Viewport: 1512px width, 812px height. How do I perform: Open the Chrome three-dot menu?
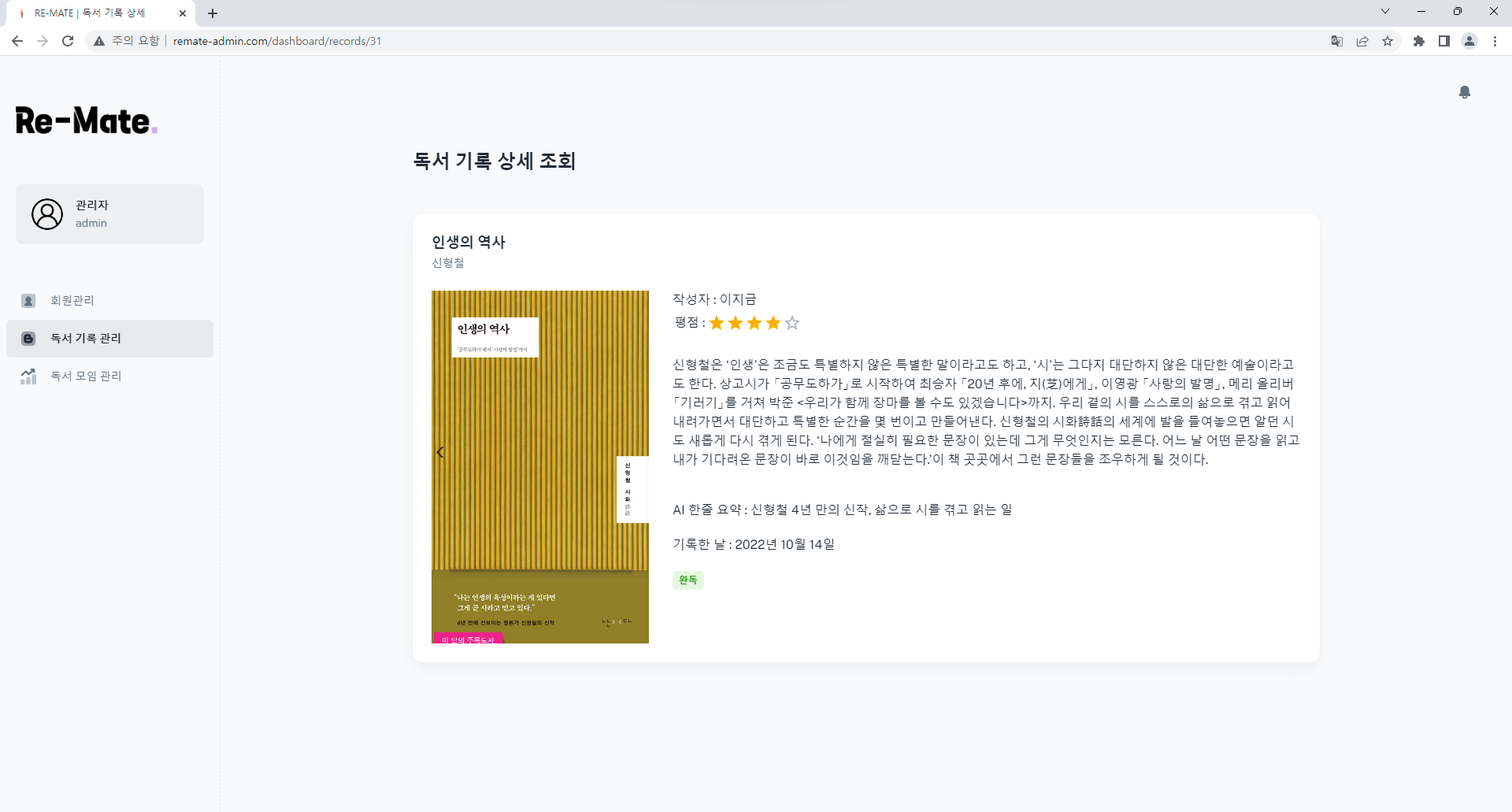(1495, 41)
